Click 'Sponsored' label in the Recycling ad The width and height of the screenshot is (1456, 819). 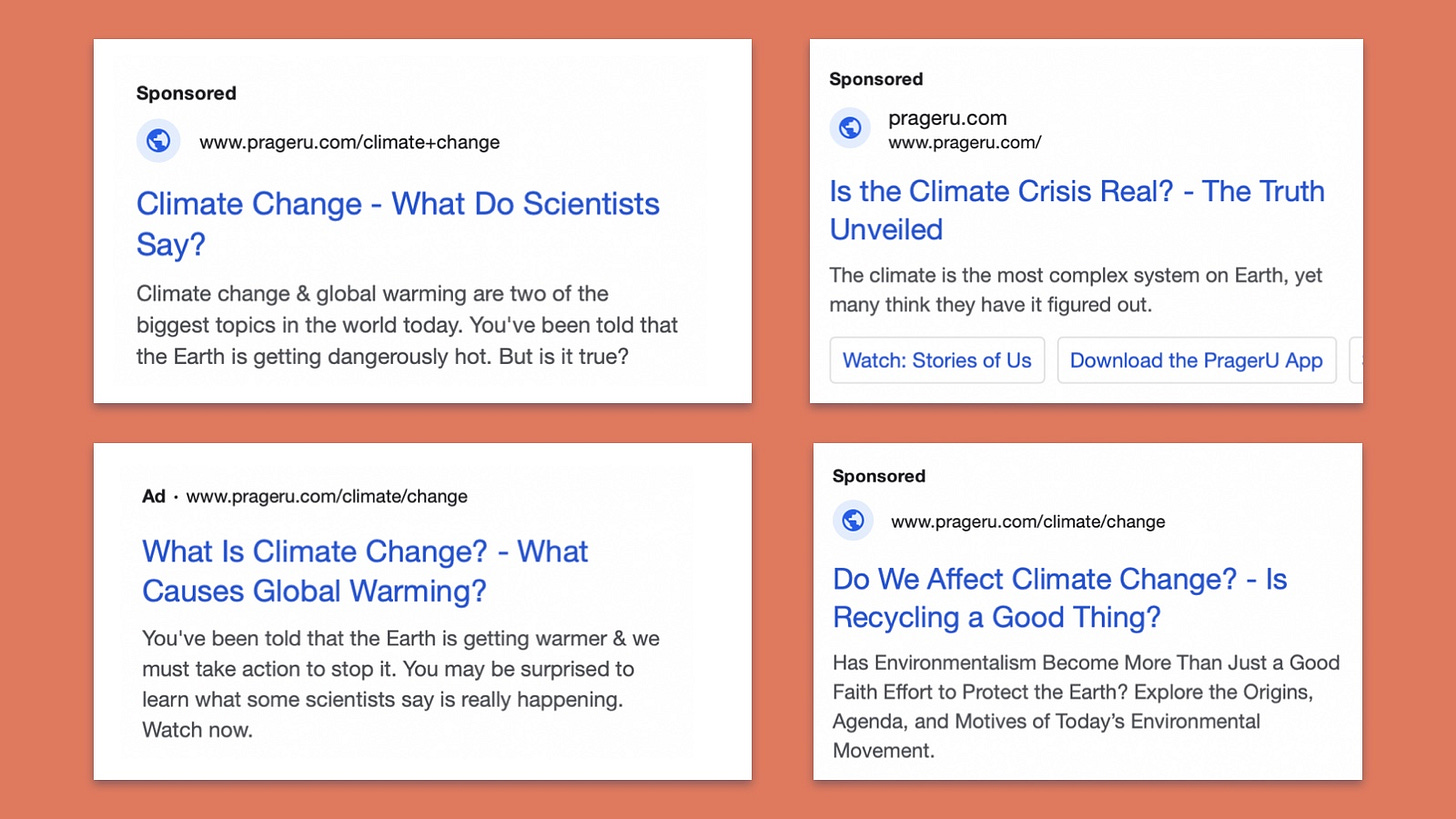[879, 476]
